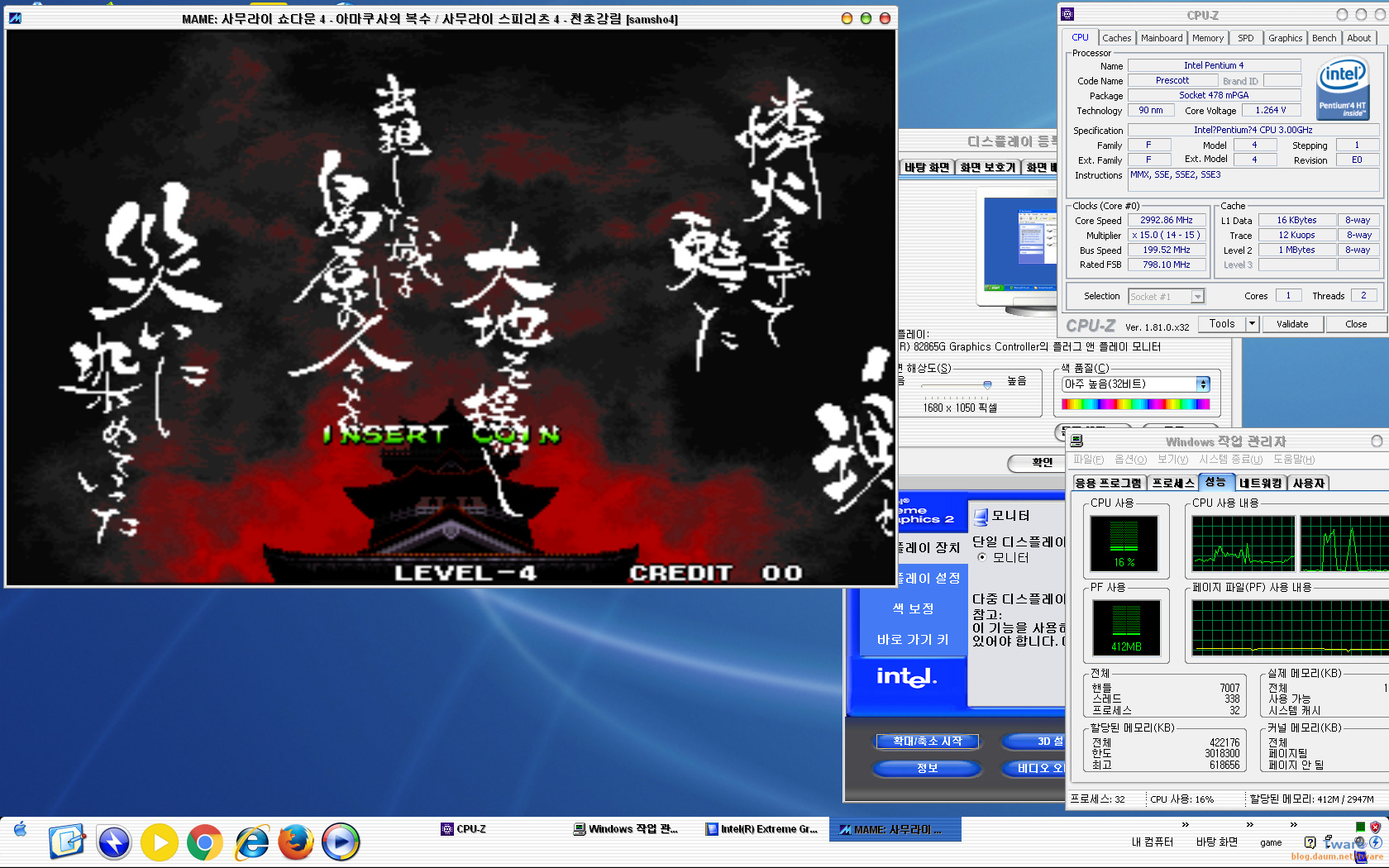This screenshot has width=1389, height=868.
Task: Expand the 내 컴퓨터 toolbar chevron
Action: (1186, 825)
